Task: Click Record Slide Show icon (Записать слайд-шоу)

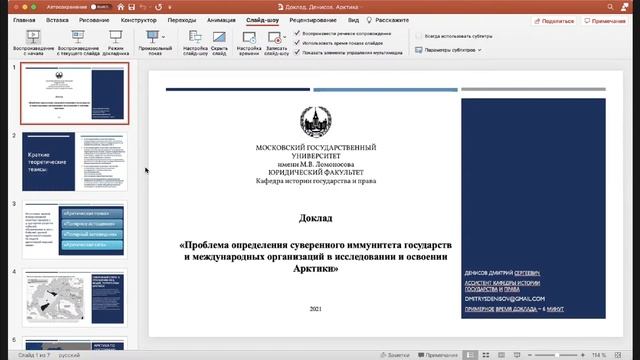Action: pos(274,38)
